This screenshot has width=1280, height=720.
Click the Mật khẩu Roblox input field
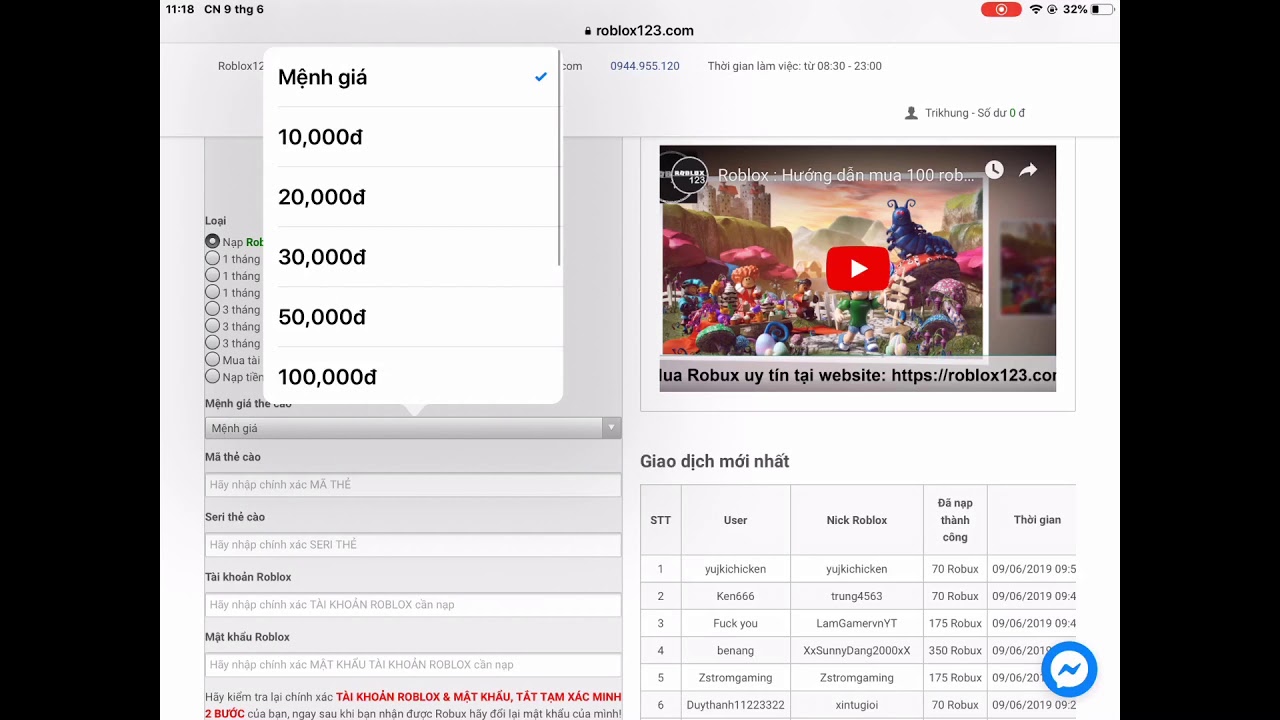tap(413, 665)
